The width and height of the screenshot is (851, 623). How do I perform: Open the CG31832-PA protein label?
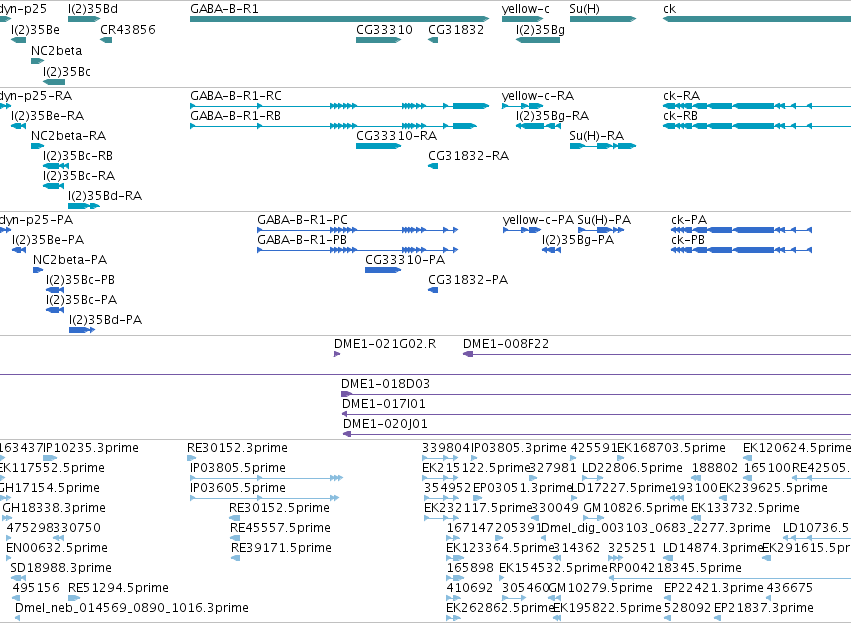468,281
